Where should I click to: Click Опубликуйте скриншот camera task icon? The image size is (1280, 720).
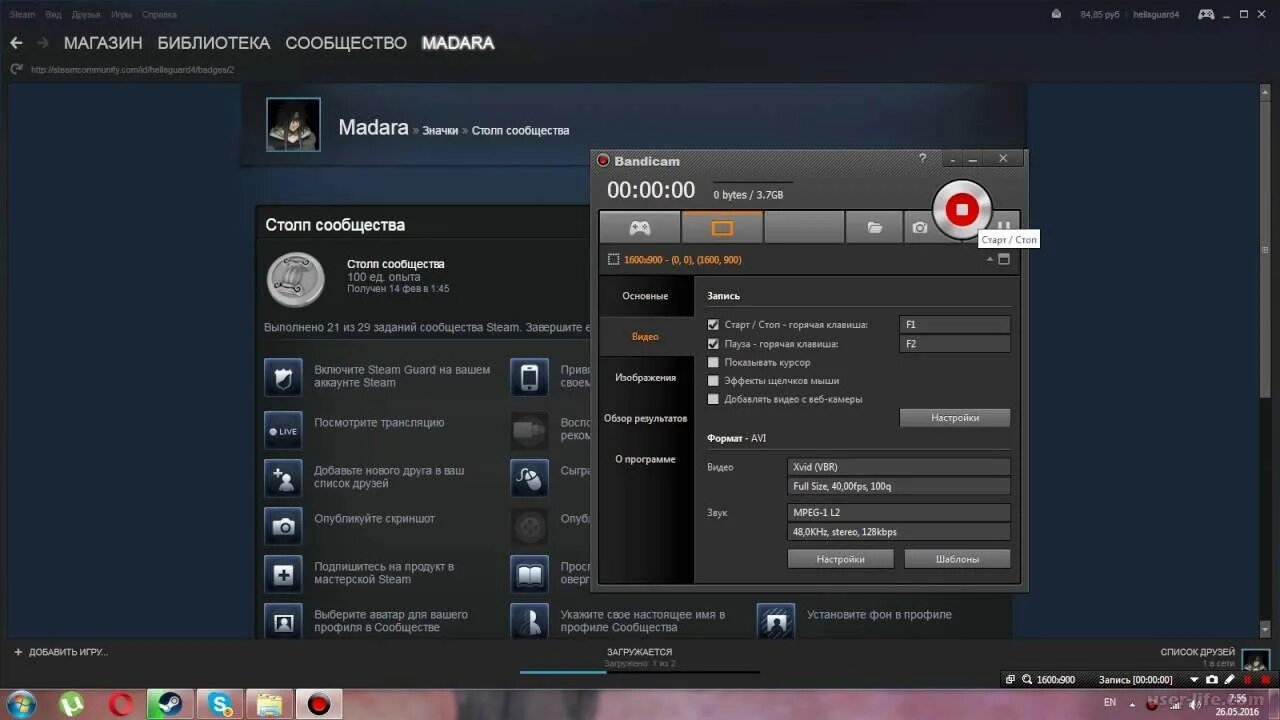[283, 526]
